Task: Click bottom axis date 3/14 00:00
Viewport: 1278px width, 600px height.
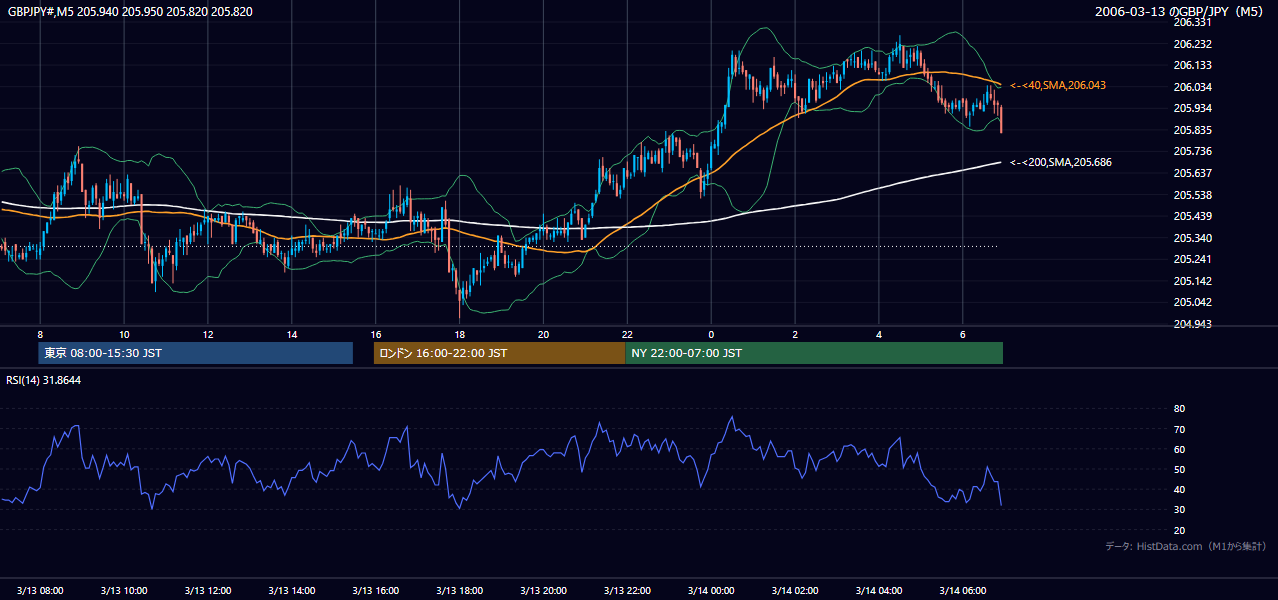Action: pyautogui.click(x=711, y=591)
